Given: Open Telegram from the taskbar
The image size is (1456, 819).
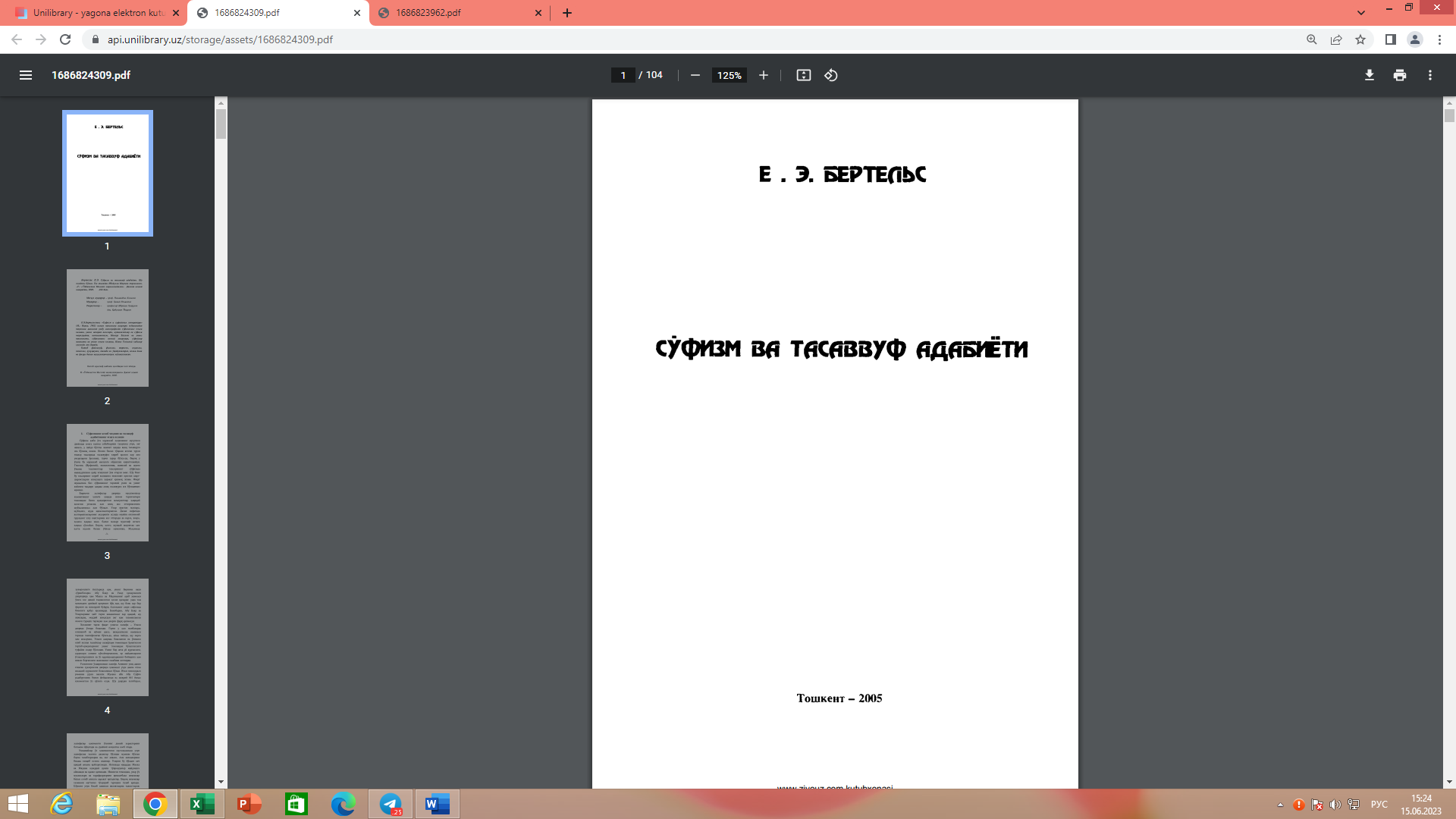Looking at the screenshot, I should (391, 804).
